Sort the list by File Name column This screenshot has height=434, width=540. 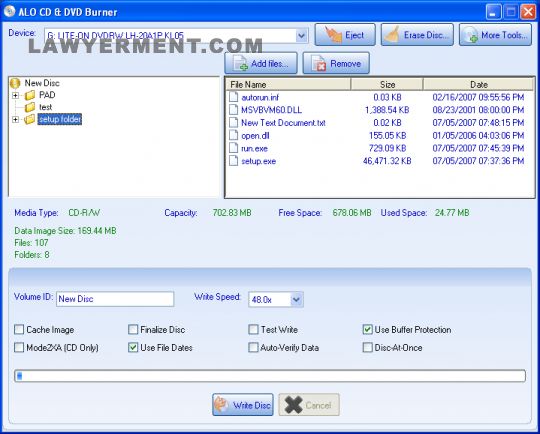289,84
